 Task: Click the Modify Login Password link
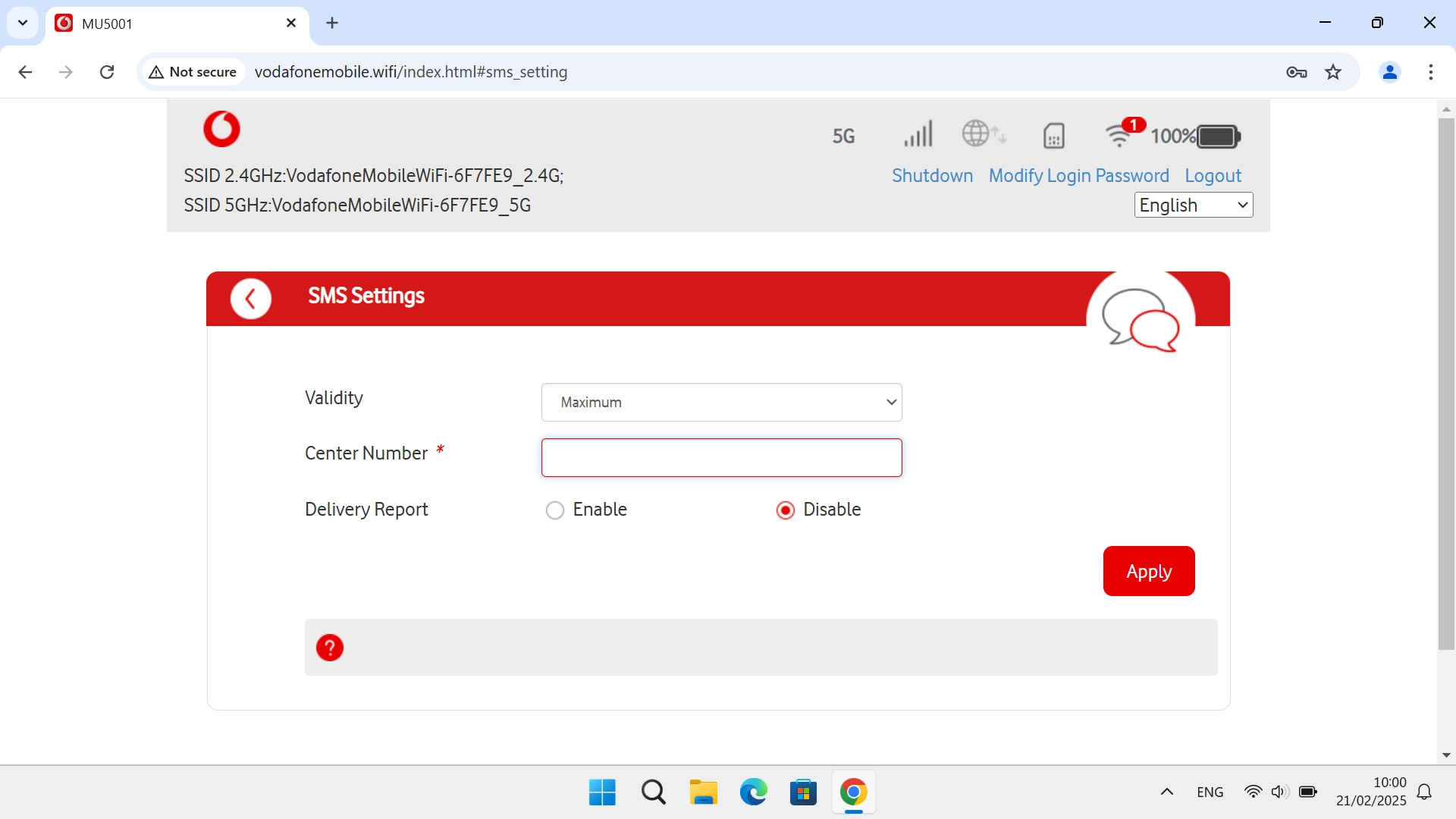(x=1078, y=176)
